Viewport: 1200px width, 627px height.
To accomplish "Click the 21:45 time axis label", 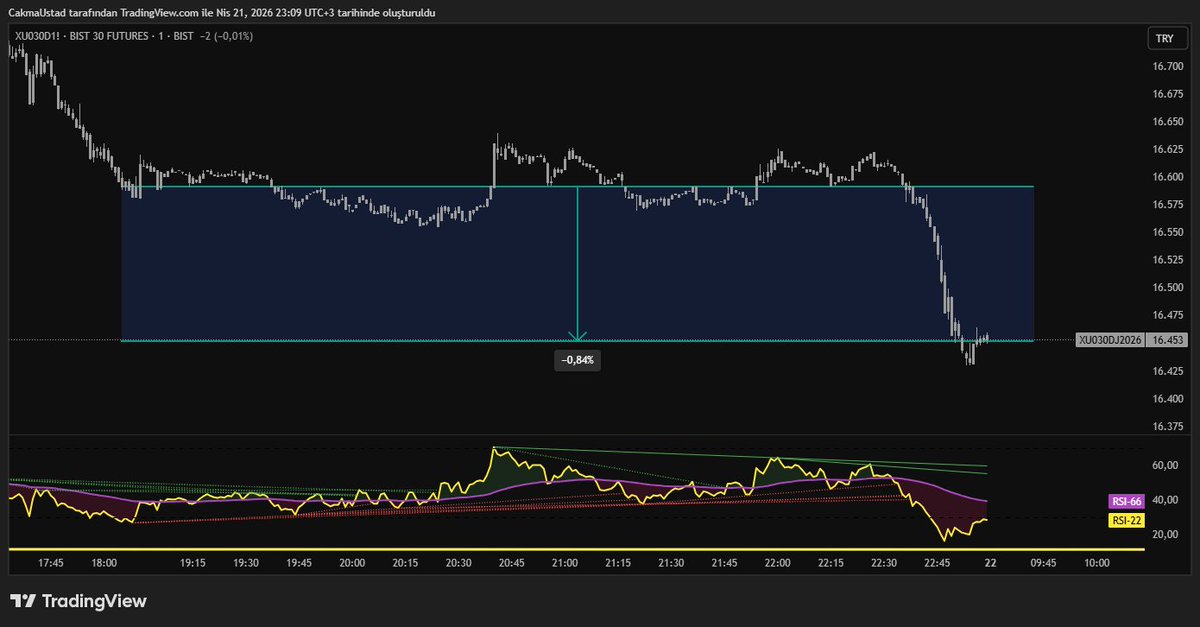I will (724, 563).
